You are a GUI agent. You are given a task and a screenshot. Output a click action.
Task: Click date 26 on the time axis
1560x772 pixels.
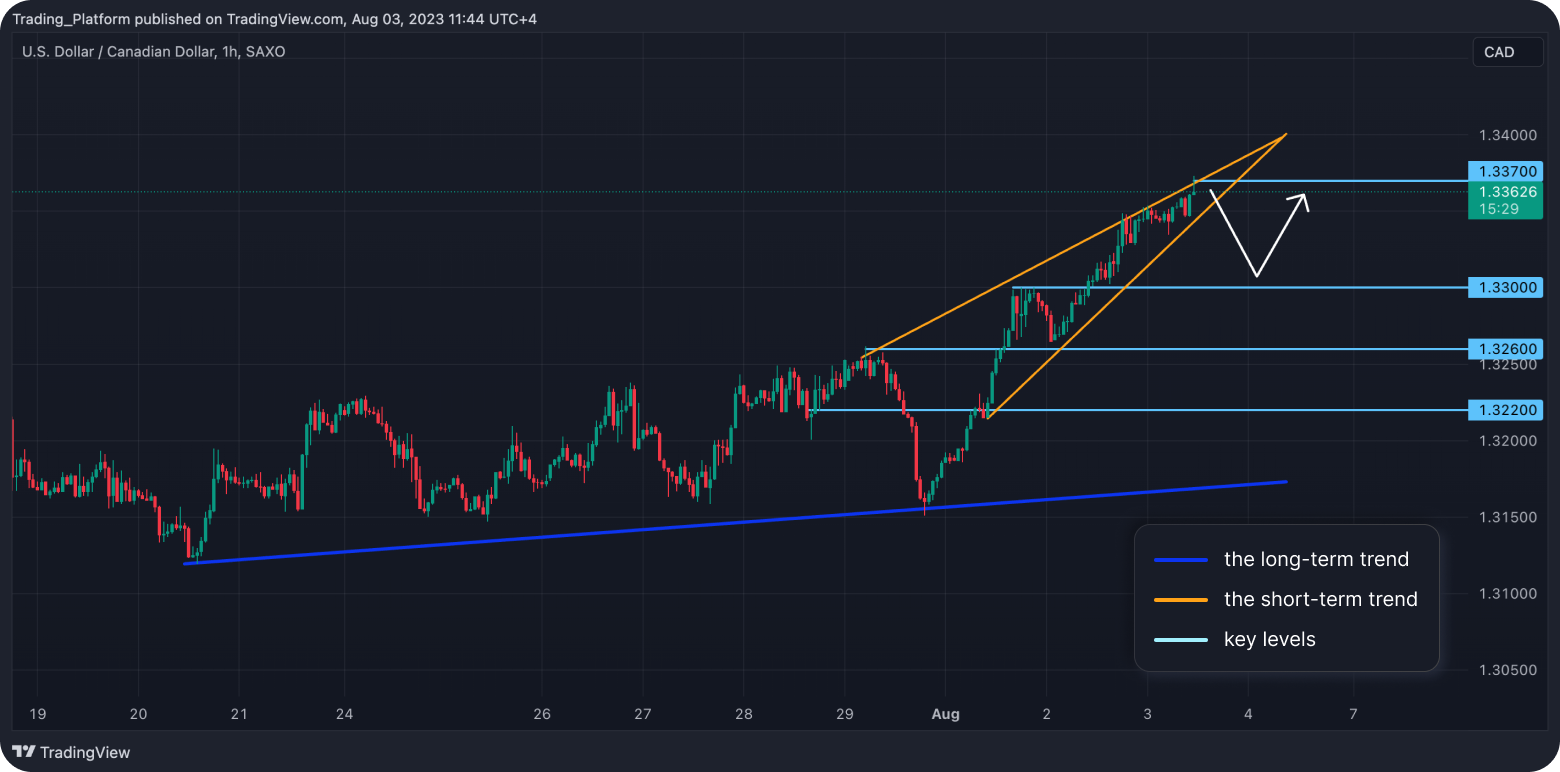click(x=542, y=714)
